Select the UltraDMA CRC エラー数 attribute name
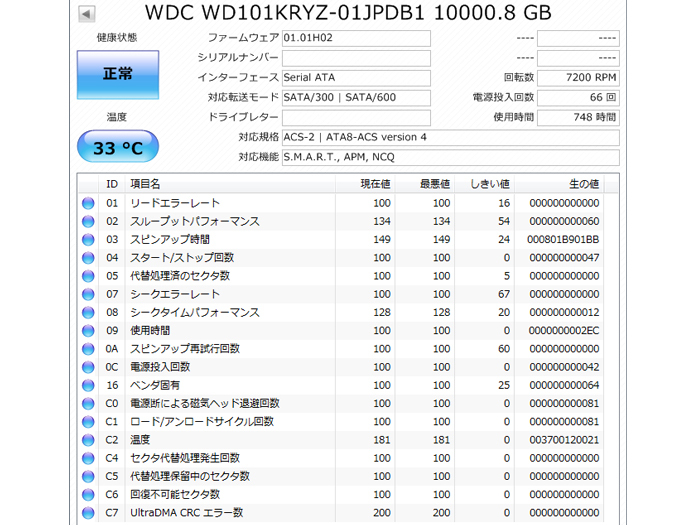The image size is (700, 525). [187, 513]
